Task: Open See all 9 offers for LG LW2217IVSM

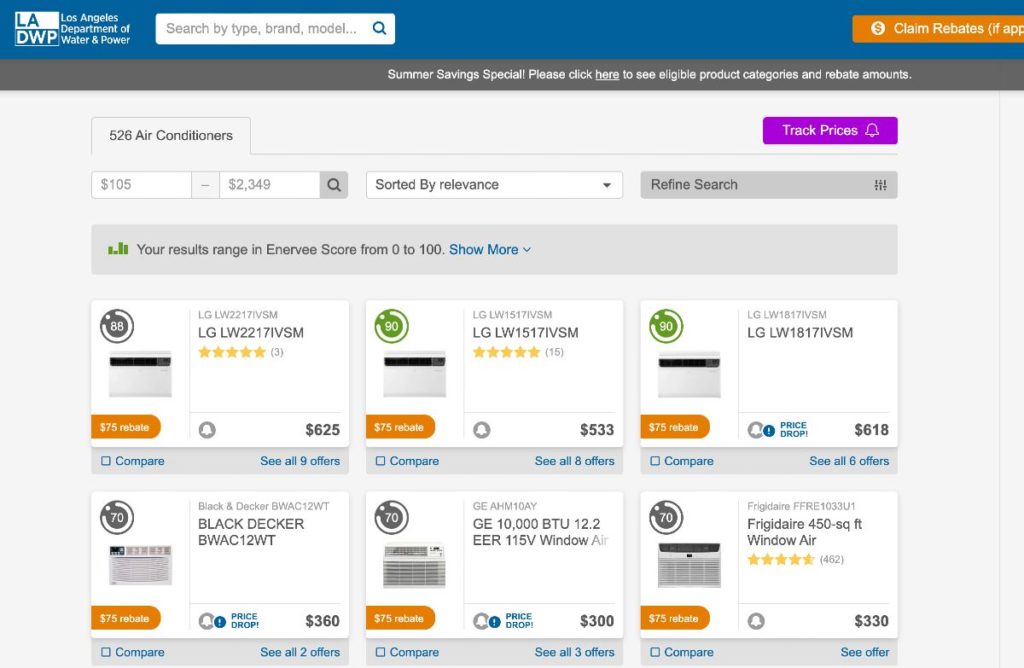Action: click(300, 461)
